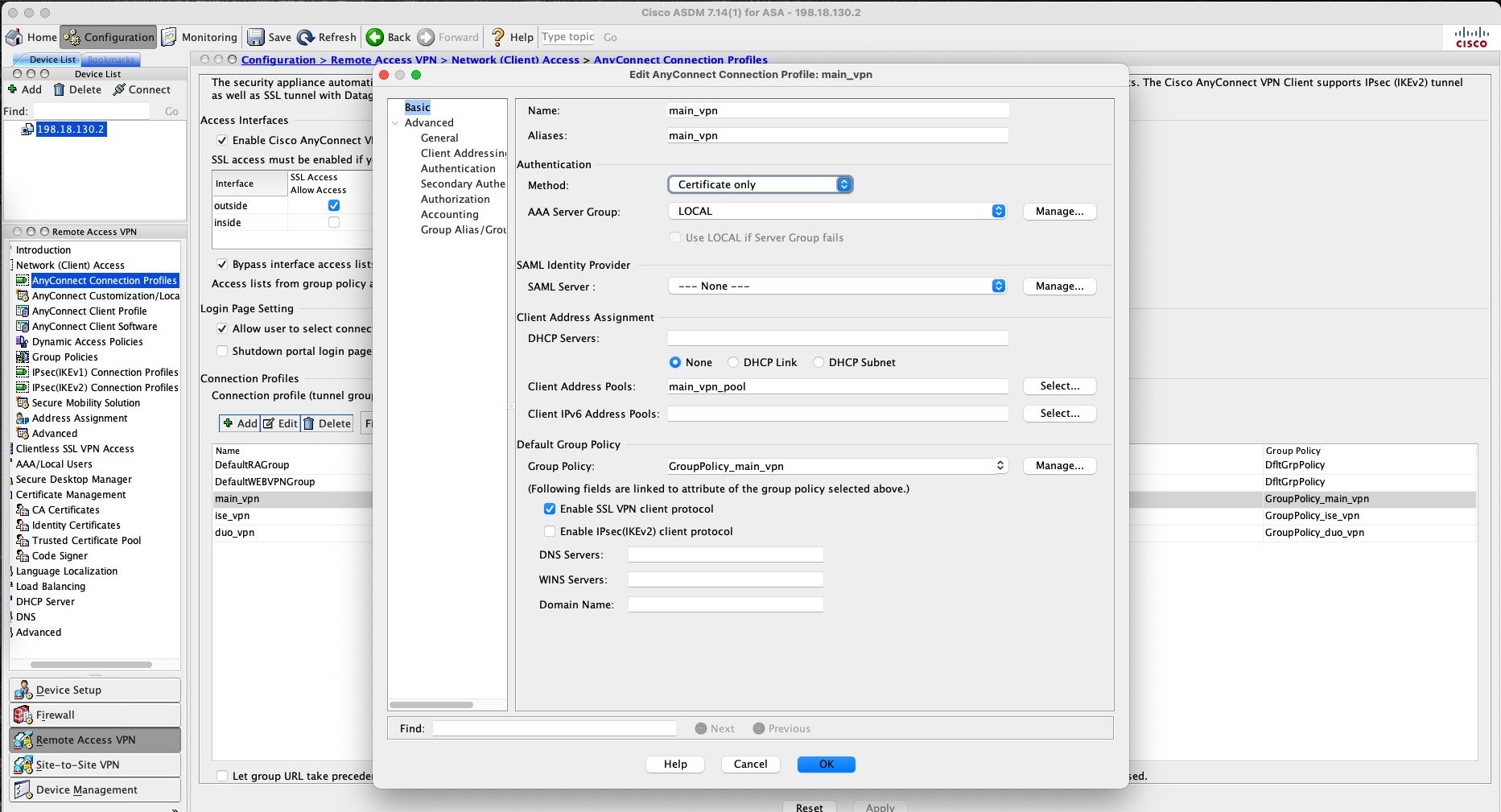
Task: Click the Help question mark icon
Action: pyautogui.click(x=498, y=37)
